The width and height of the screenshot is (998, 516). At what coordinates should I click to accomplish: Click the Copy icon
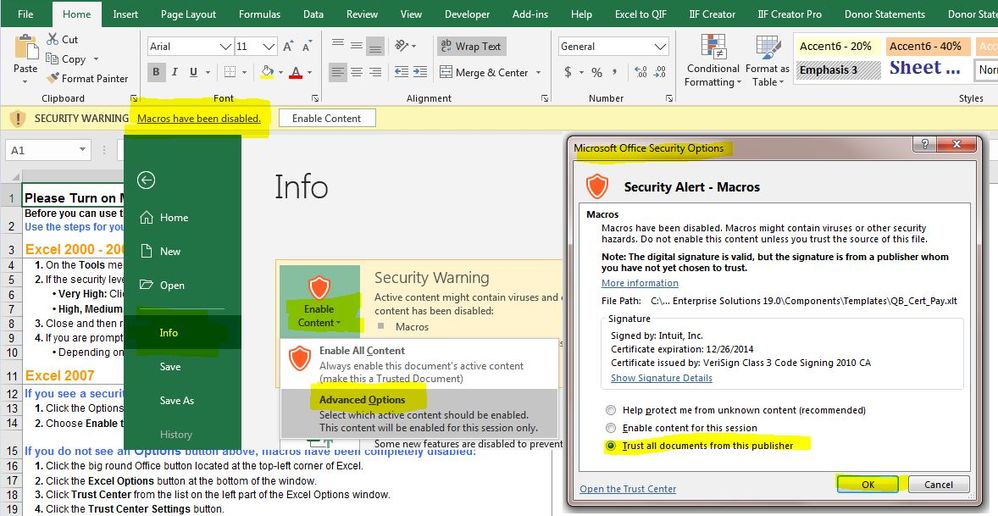point(52,59)
